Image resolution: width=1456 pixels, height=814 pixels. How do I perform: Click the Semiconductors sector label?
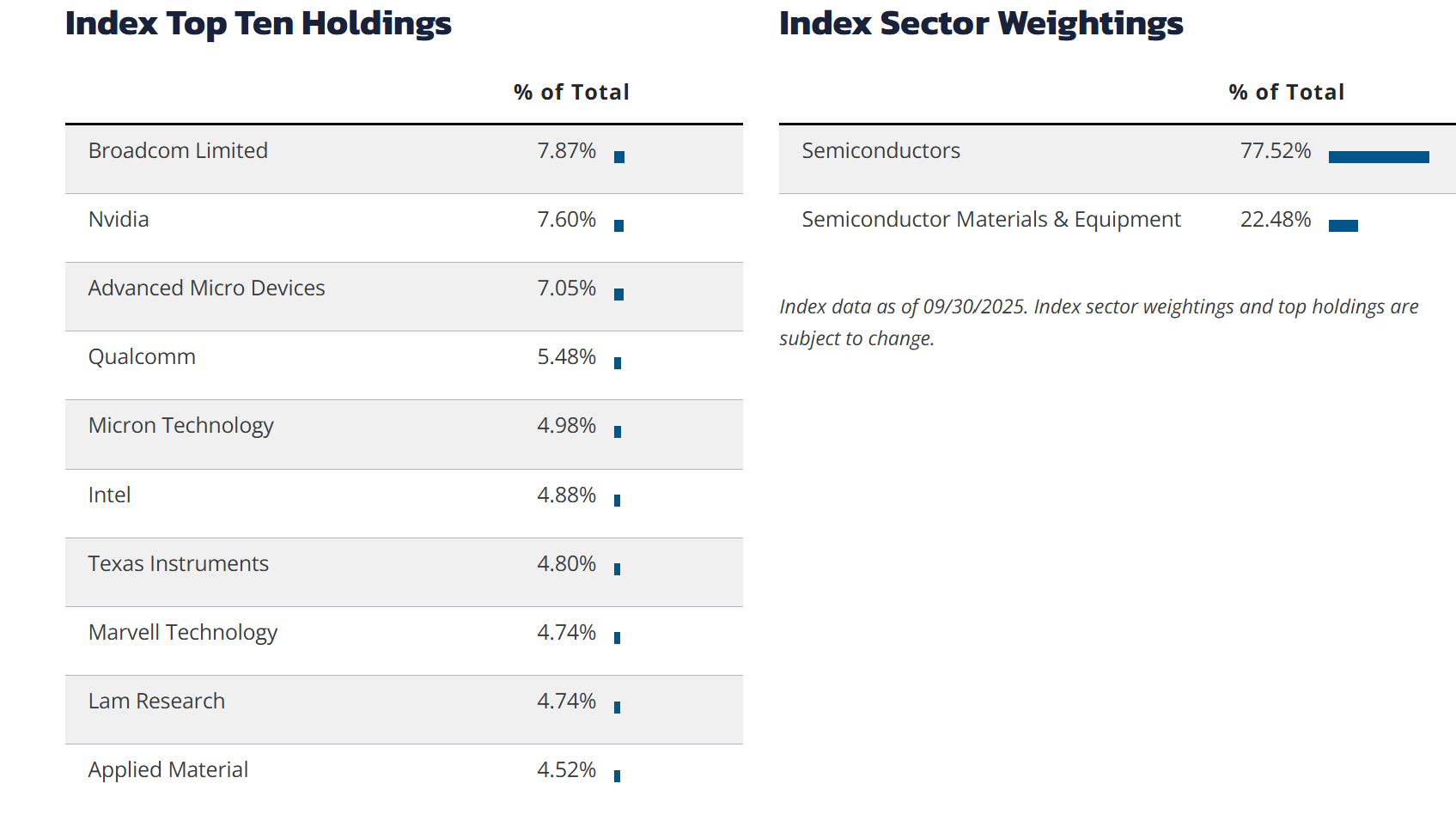[880, 151]
